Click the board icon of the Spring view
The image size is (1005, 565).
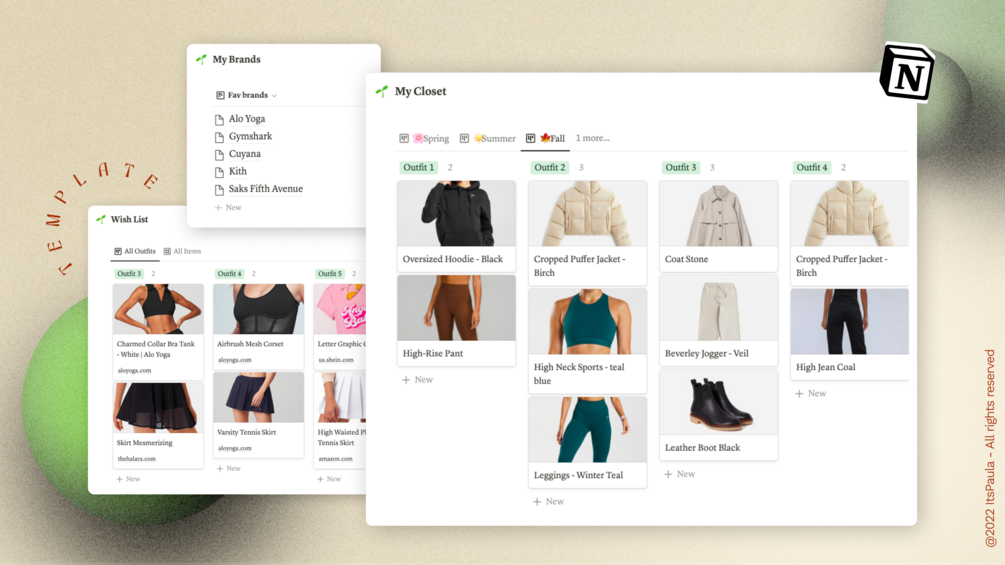[x=404, y=138]
